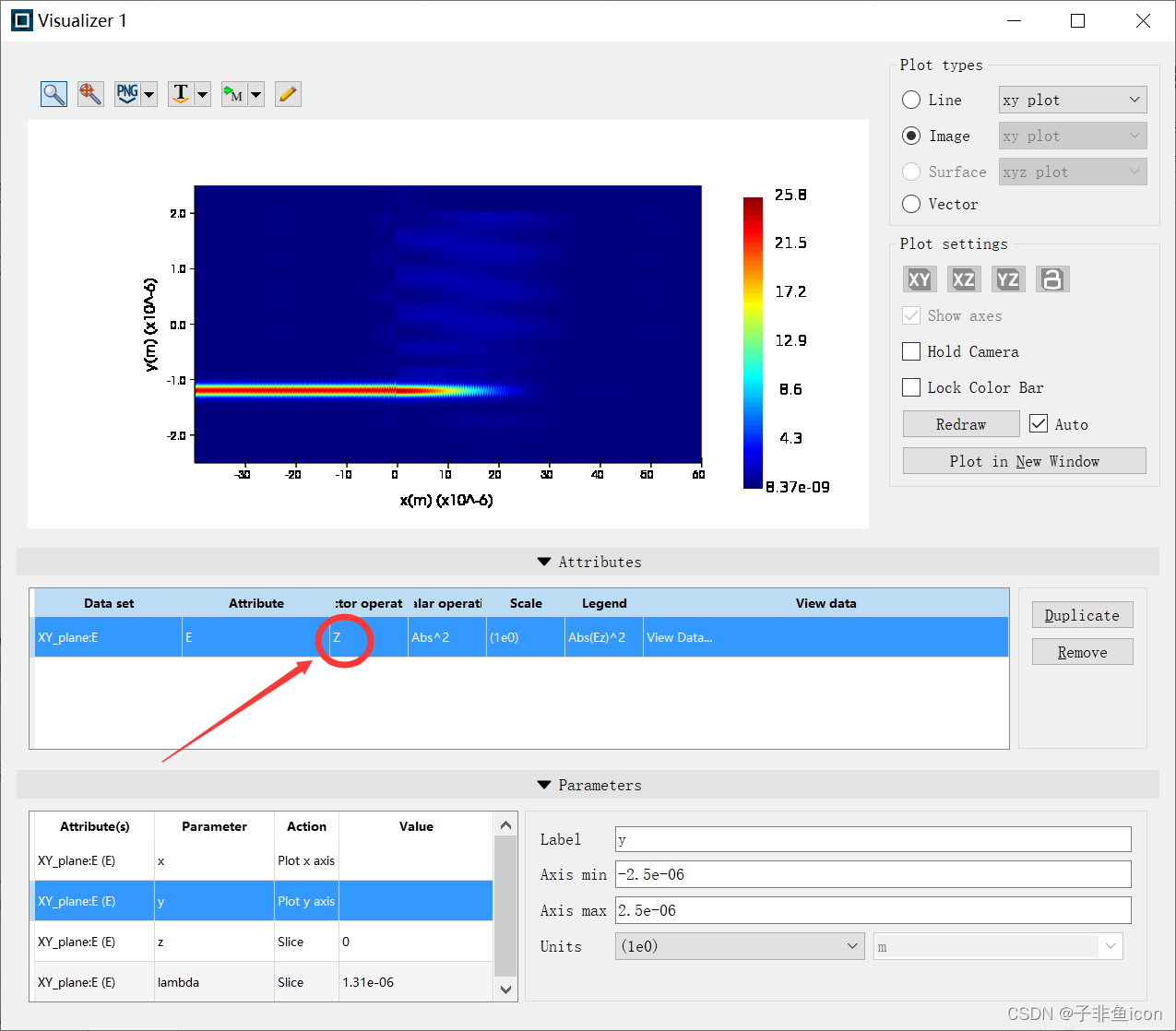Click the Redraw button
This screenshot has height=1031, width=1176.
(961, 424)
